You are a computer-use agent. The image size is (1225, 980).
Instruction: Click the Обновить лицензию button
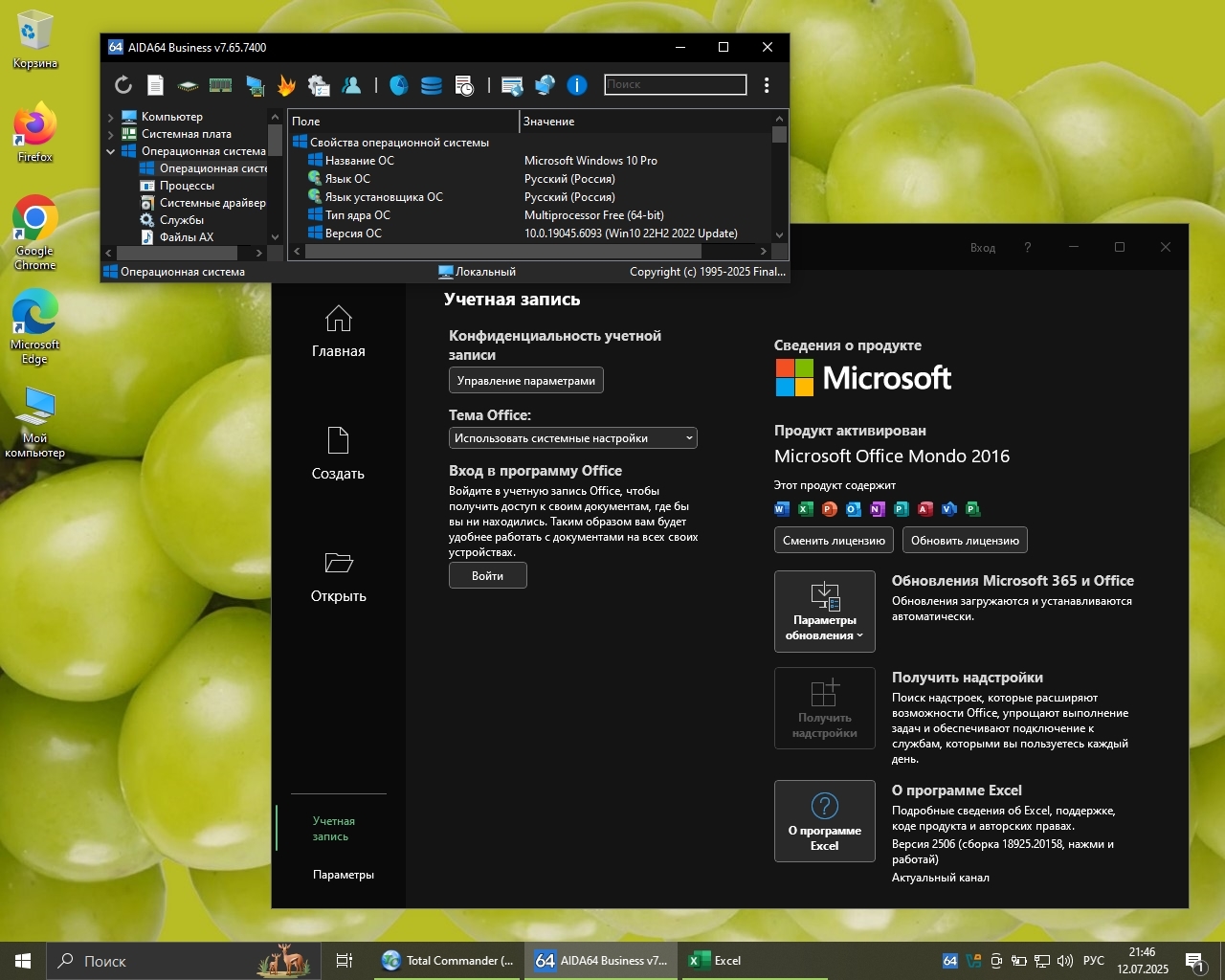click(965, 541)
